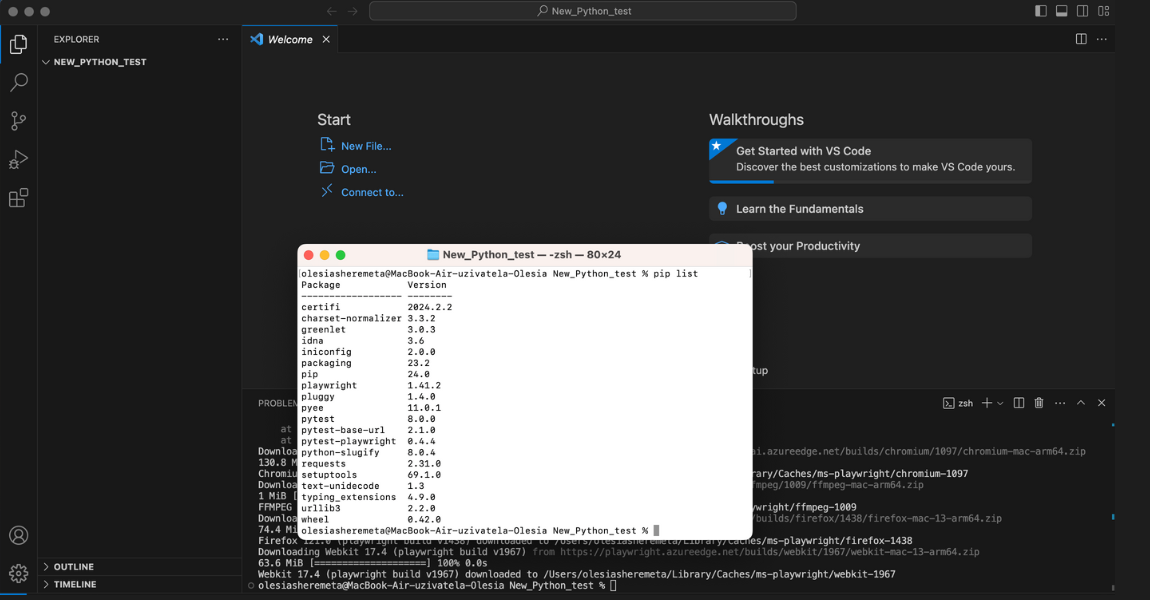Split the terminal in the panel

1018,403
